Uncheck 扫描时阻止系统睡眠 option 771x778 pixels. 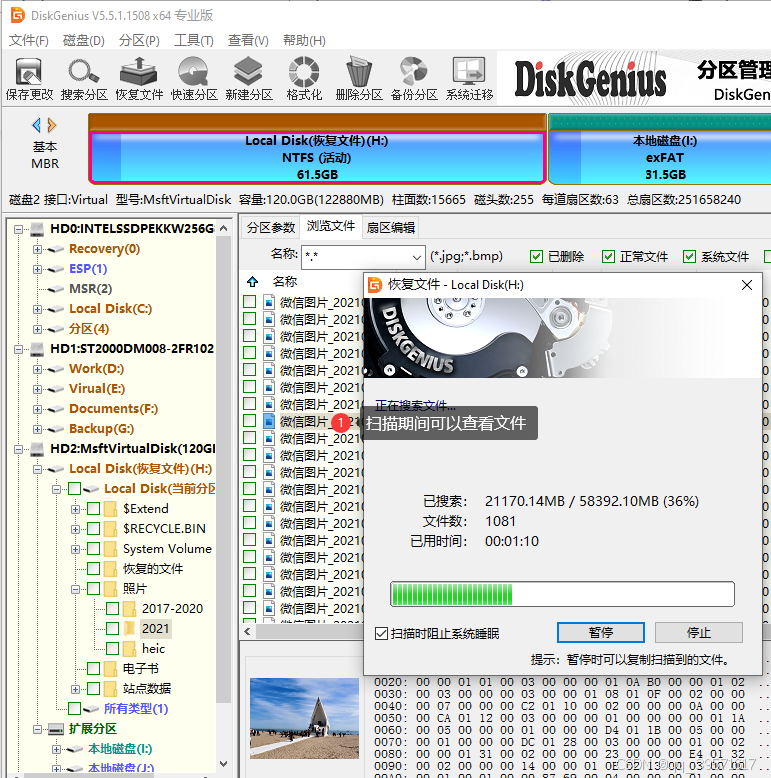382,634
